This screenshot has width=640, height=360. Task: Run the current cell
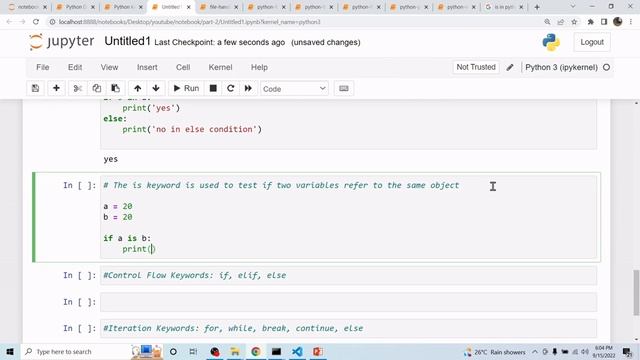coord(186,89)
